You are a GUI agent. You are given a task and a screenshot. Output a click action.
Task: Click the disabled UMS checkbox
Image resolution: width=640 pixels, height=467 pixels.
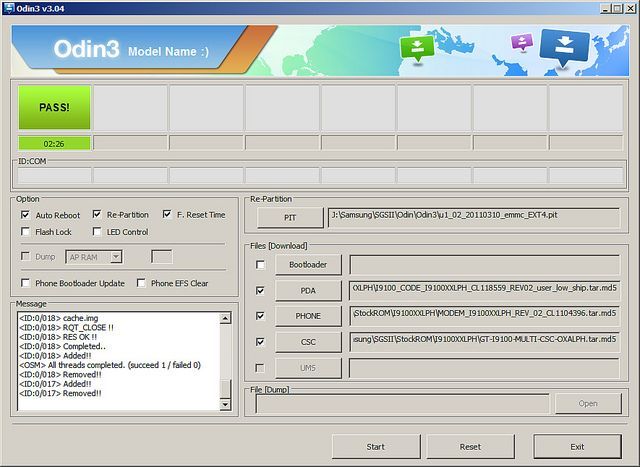260,368
